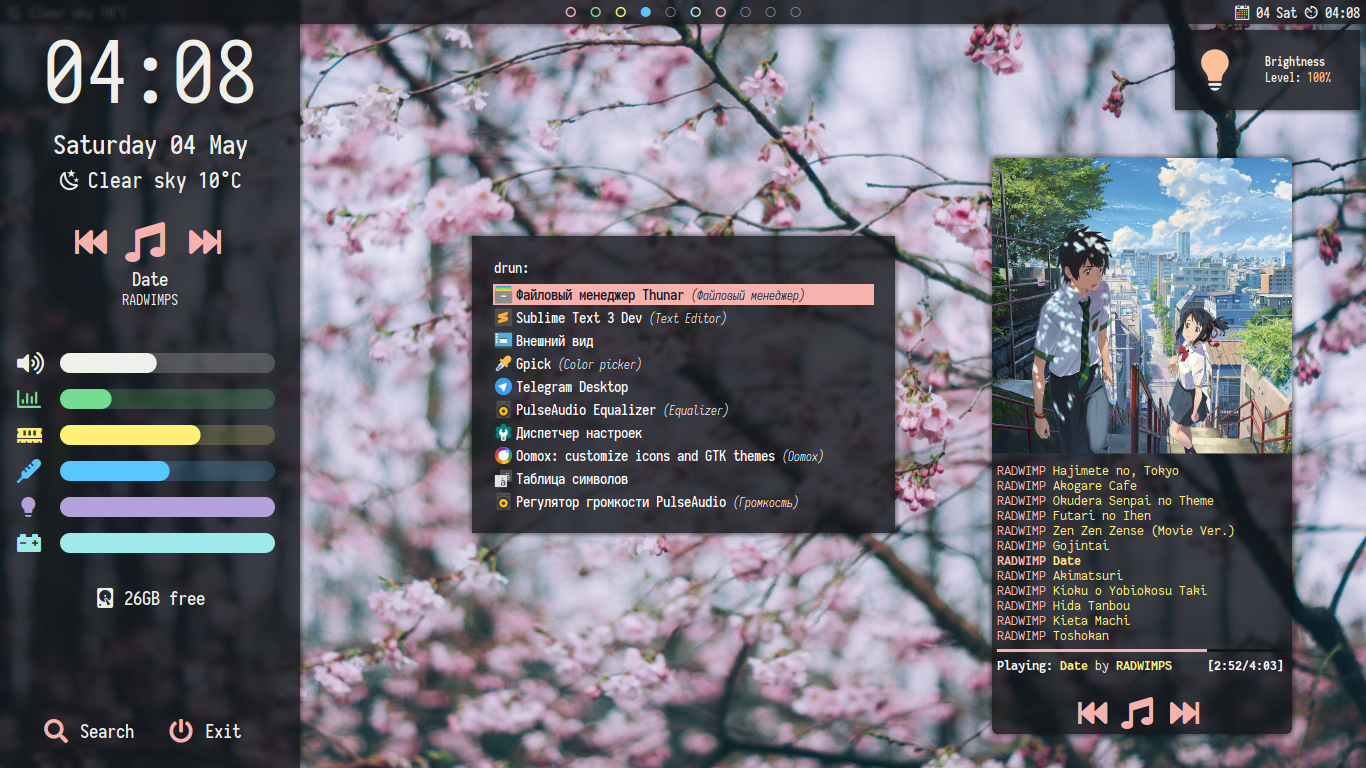Viewport: 1366px width, 768px height.
Task: Launch Gpick (Color picker) entry
Action: click(683, 364)
